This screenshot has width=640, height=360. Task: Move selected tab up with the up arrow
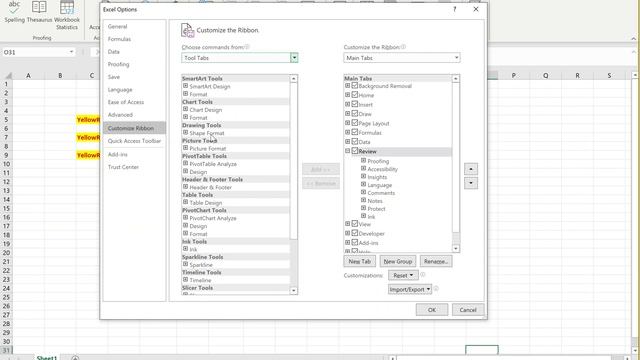point(471,169)
